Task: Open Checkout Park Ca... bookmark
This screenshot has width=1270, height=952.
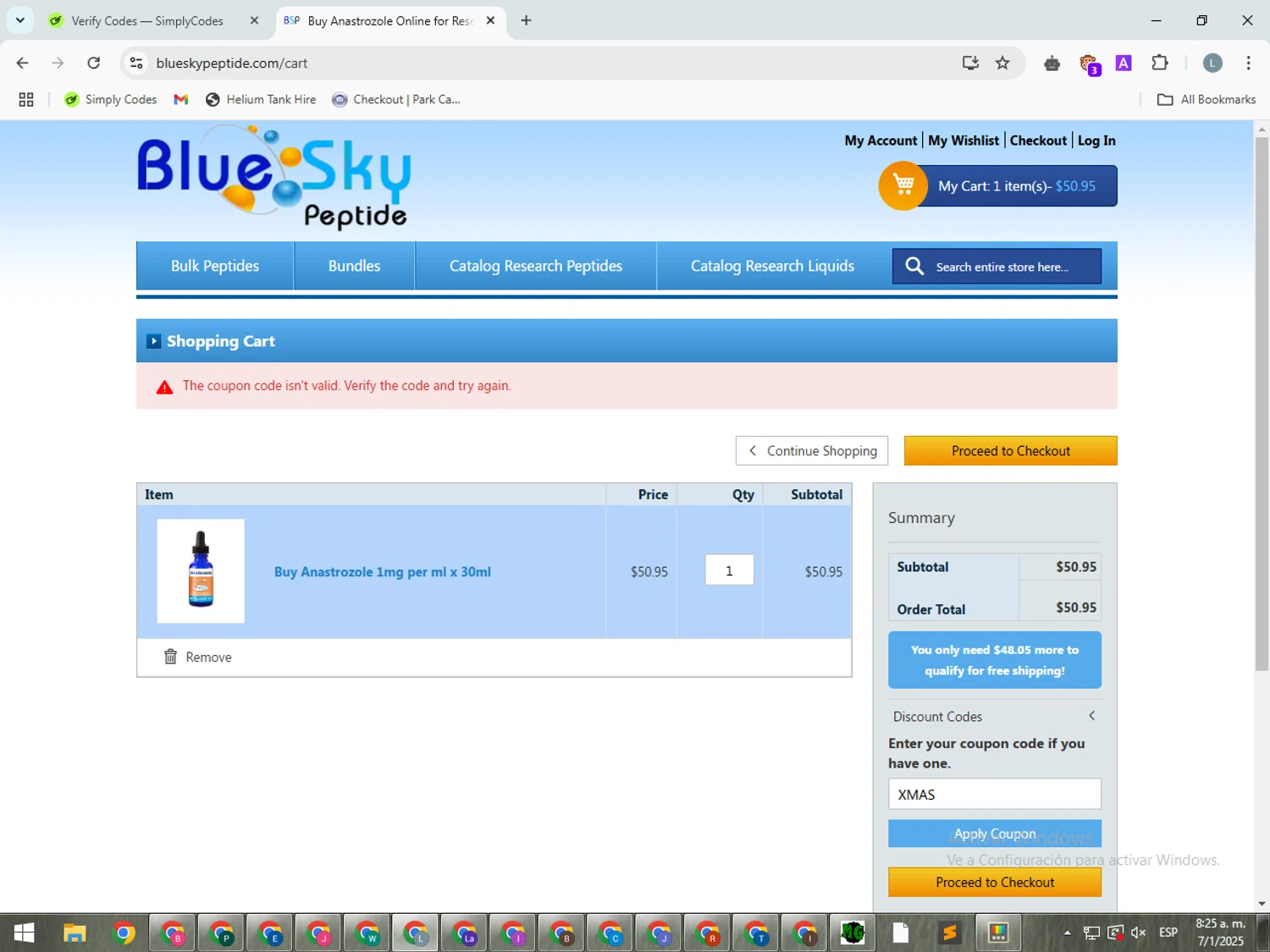Action: [396, 100]
